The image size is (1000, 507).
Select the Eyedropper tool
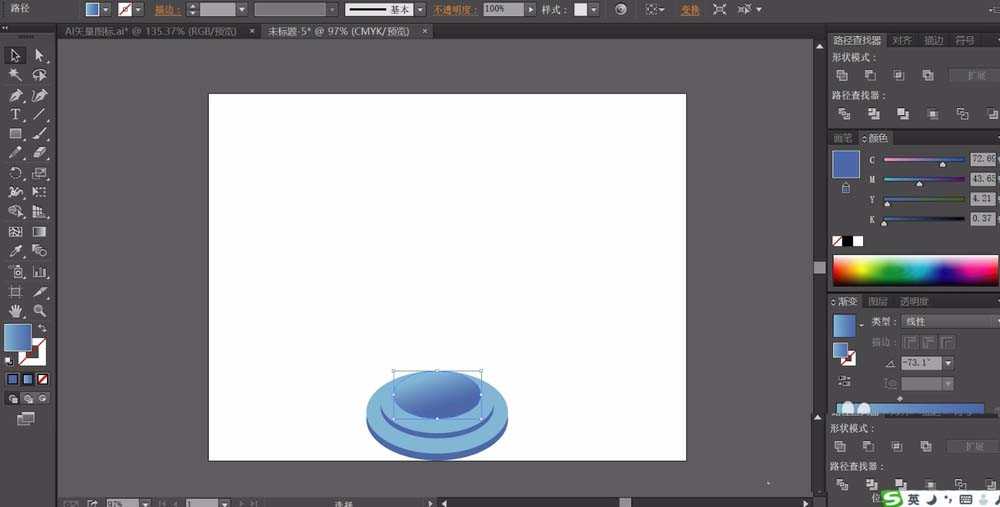[x=16, y=251]
